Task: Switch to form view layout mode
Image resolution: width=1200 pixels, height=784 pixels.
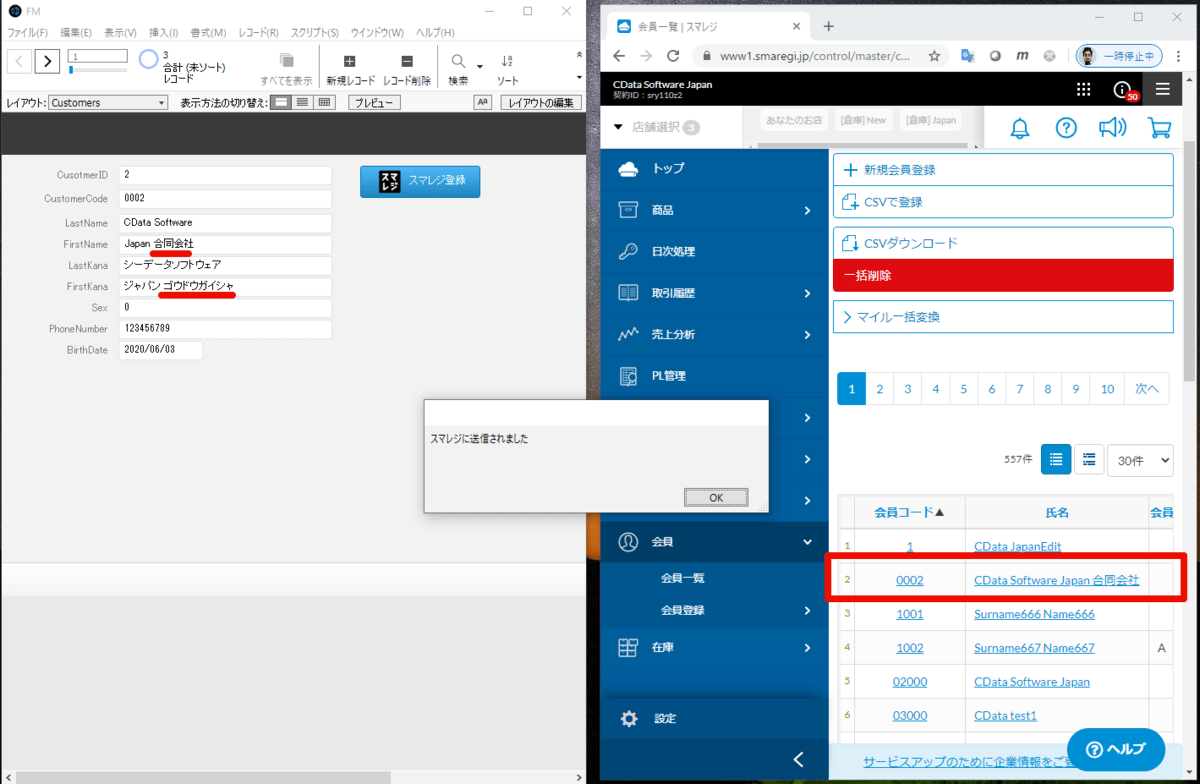Action: (281, 102)
